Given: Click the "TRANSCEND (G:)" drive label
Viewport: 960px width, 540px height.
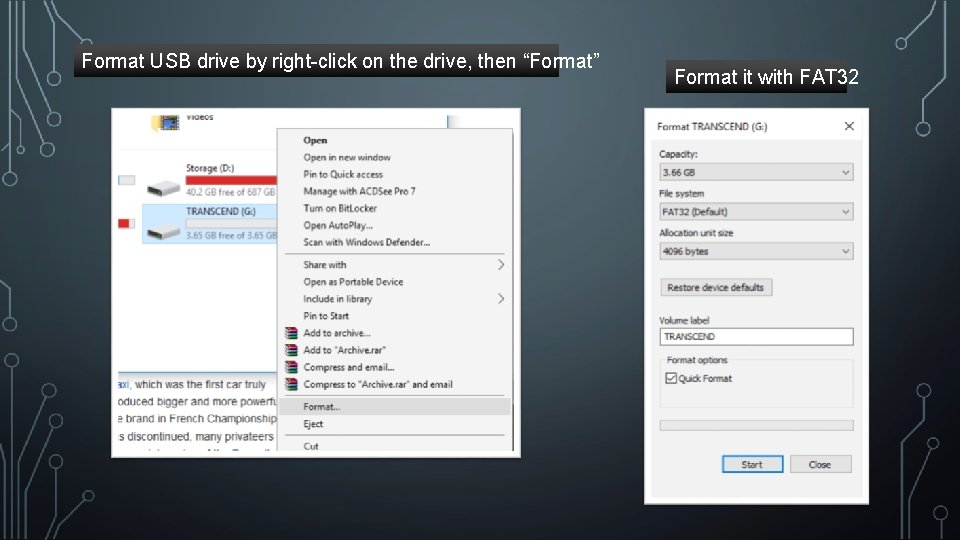Looking at the screenshot, I should coord(221,211).
